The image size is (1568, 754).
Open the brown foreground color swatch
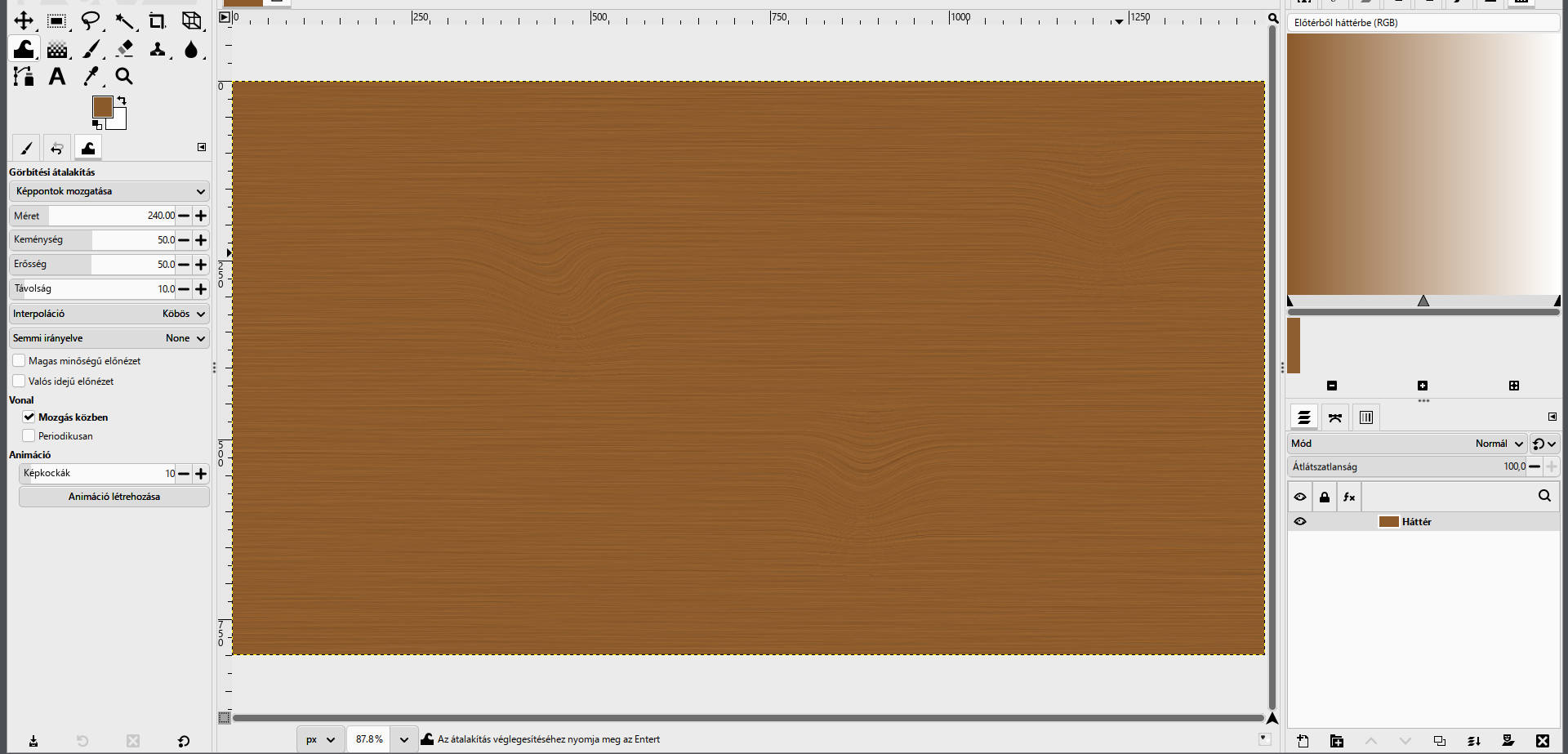coord(102,106)
